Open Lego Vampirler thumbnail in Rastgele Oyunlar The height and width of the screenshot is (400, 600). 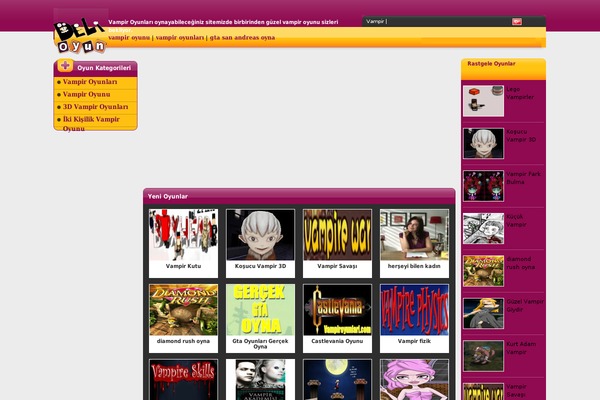click(x=483, y=101)
